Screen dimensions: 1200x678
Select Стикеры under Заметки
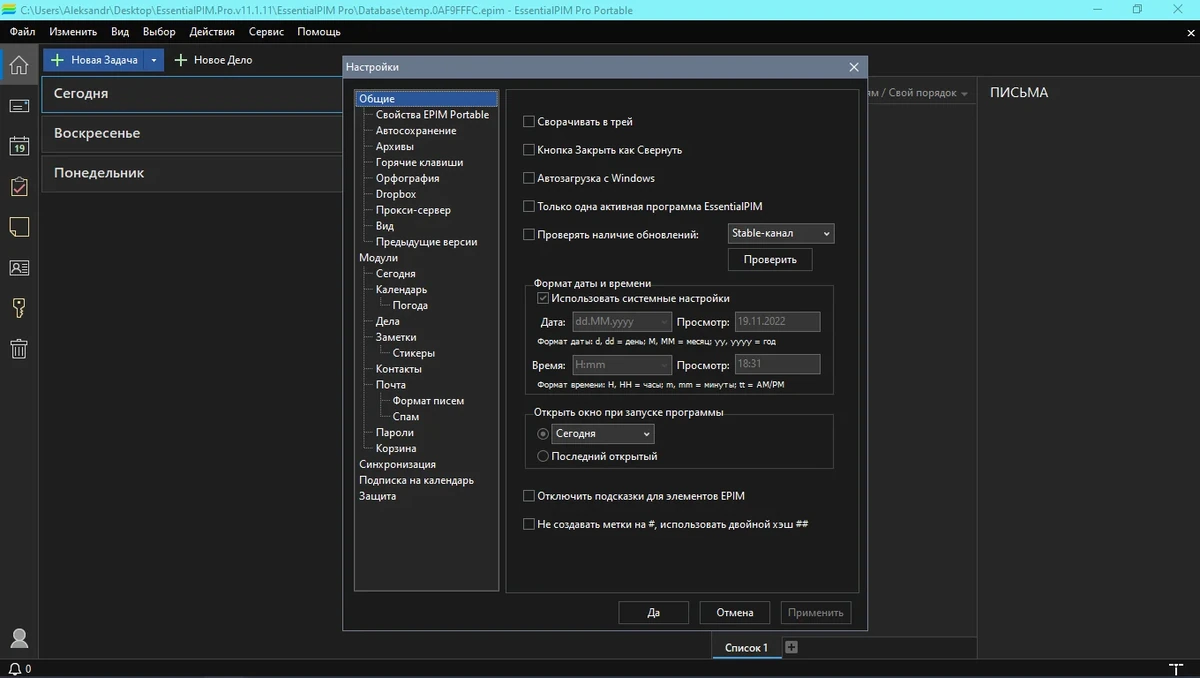click(414, 353)
